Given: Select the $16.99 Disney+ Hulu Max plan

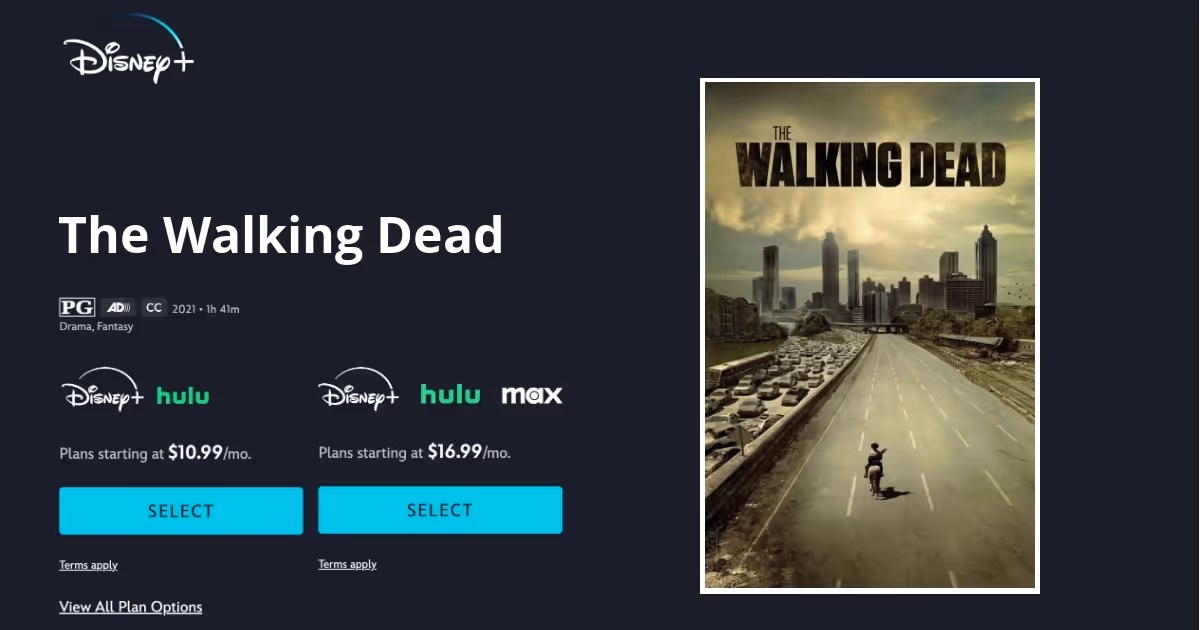Looking at the screenshot, I should click(x=440, y=510).
